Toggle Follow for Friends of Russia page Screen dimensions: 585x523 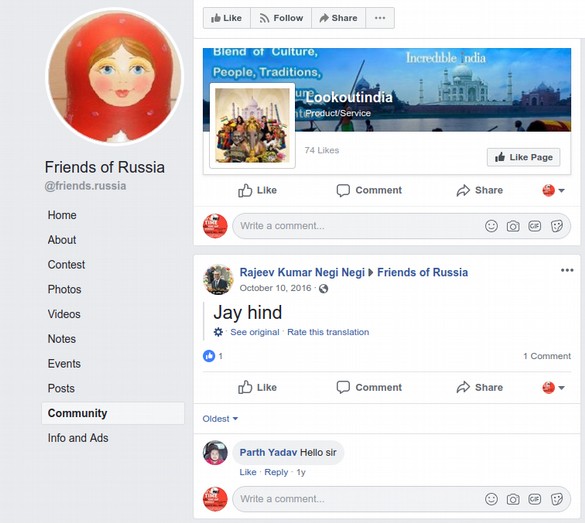click(281, 18)
